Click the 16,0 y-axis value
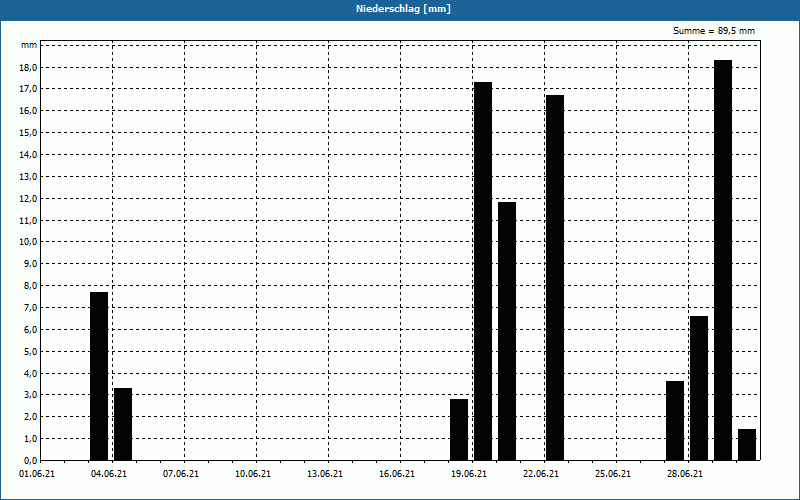Image resolution: width=800 pixels, height=500 pixels. coord(29,111)
